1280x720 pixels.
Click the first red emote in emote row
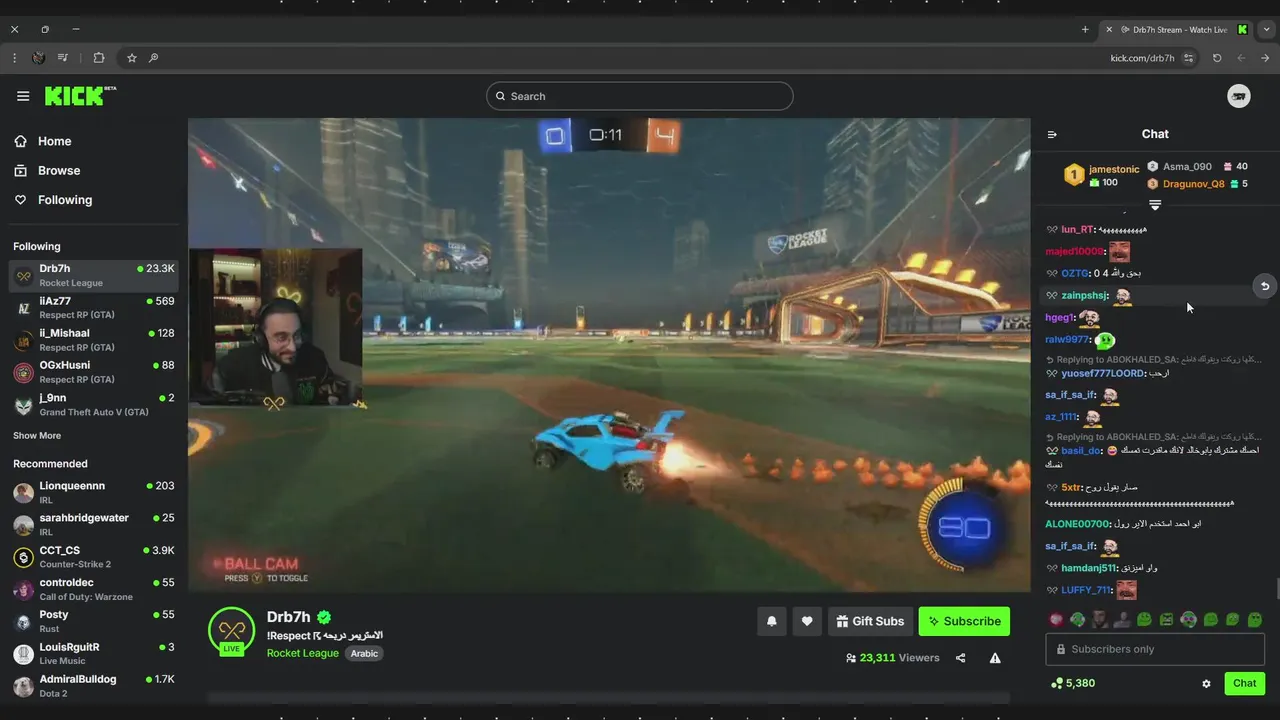pyautogui.click(x=1055, y=620)
